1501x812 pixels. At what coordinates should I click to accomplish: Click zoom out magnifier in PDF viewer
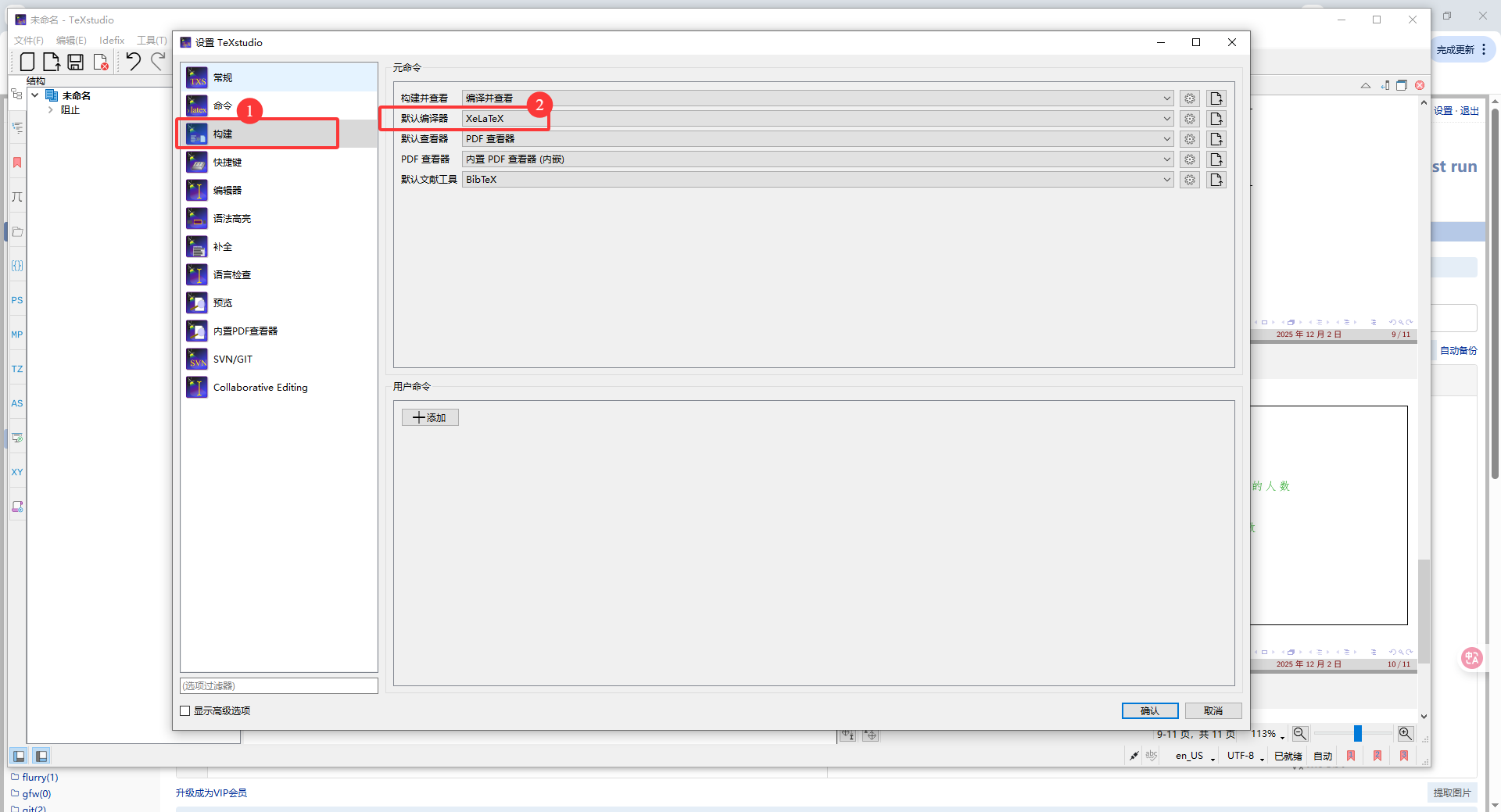pyautogui.click(x=1300, y=734)
